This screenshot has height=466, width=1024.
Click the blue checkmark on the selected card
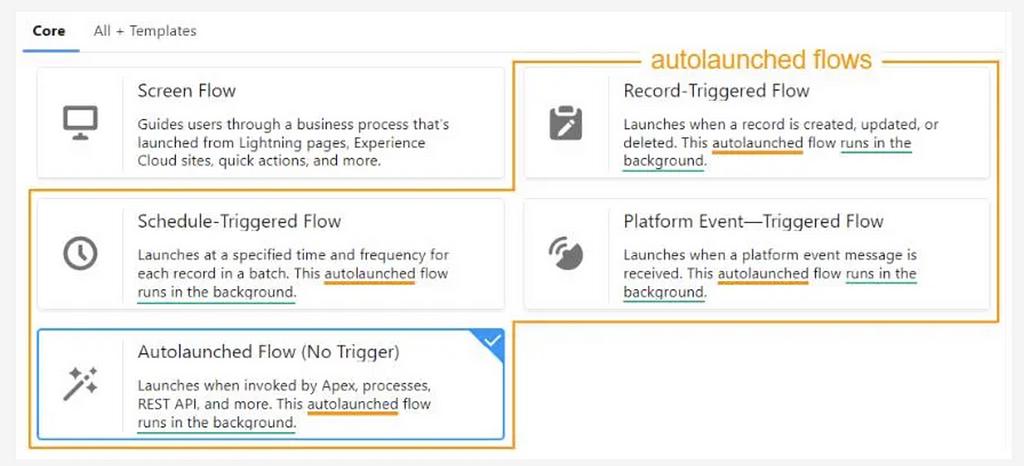(492, 342)
